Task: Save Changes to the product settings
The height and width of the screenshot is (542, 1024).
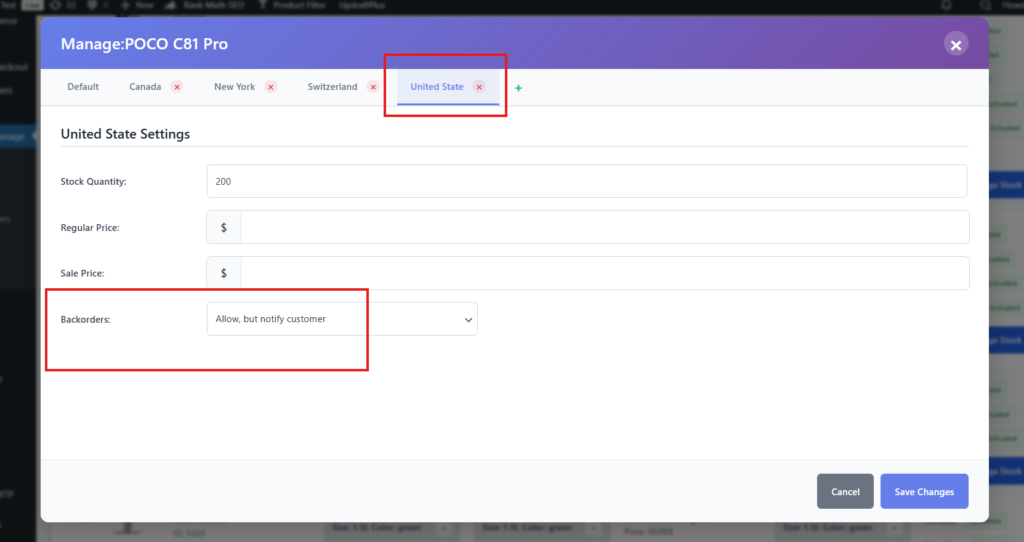Action: [924, 491]
